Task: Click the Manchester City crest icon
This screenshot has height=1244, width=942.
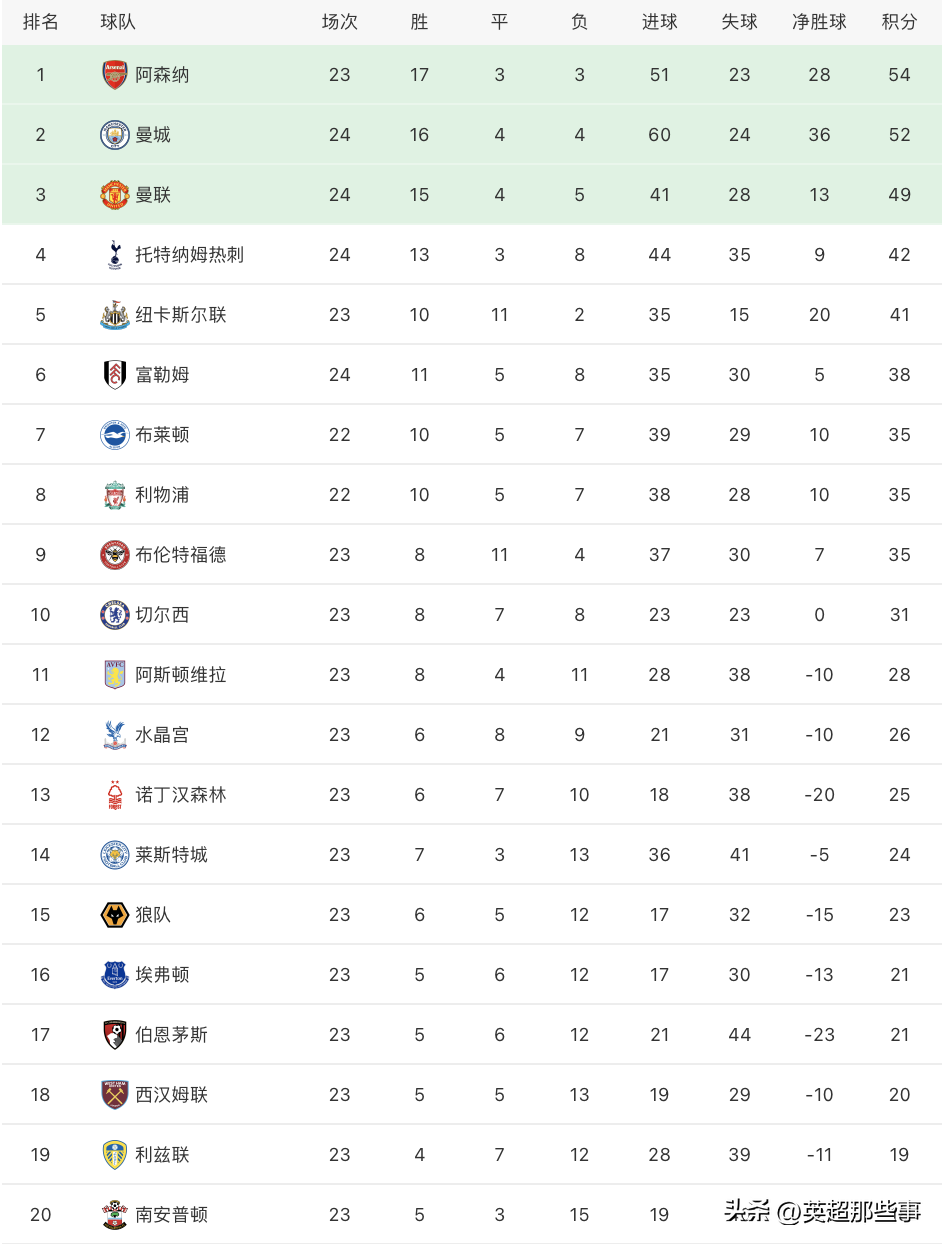Action: coord(115,135)
